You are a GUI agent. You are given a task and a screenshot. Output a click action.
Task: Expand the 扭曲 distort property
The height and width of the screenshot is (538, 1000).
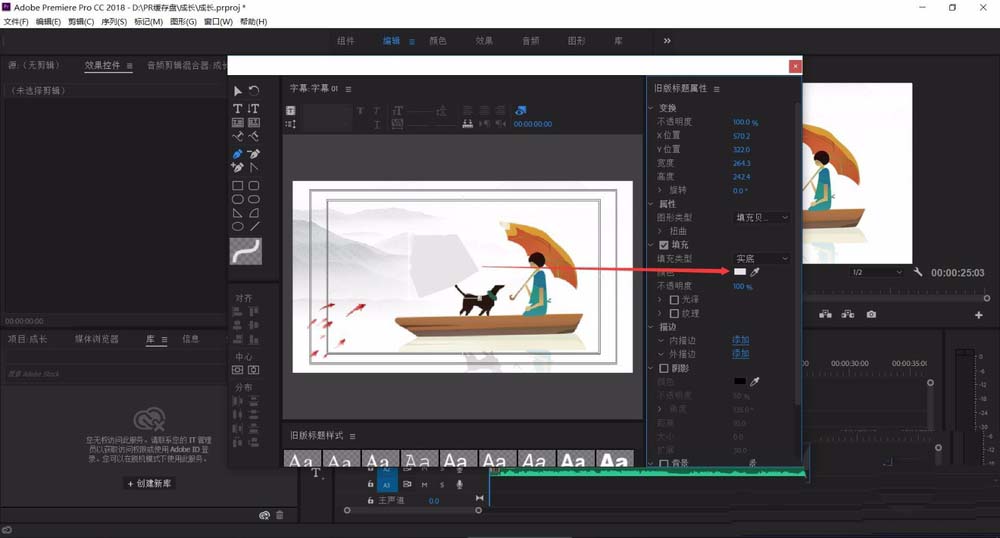pyautogui.click(x=660, y=231)
